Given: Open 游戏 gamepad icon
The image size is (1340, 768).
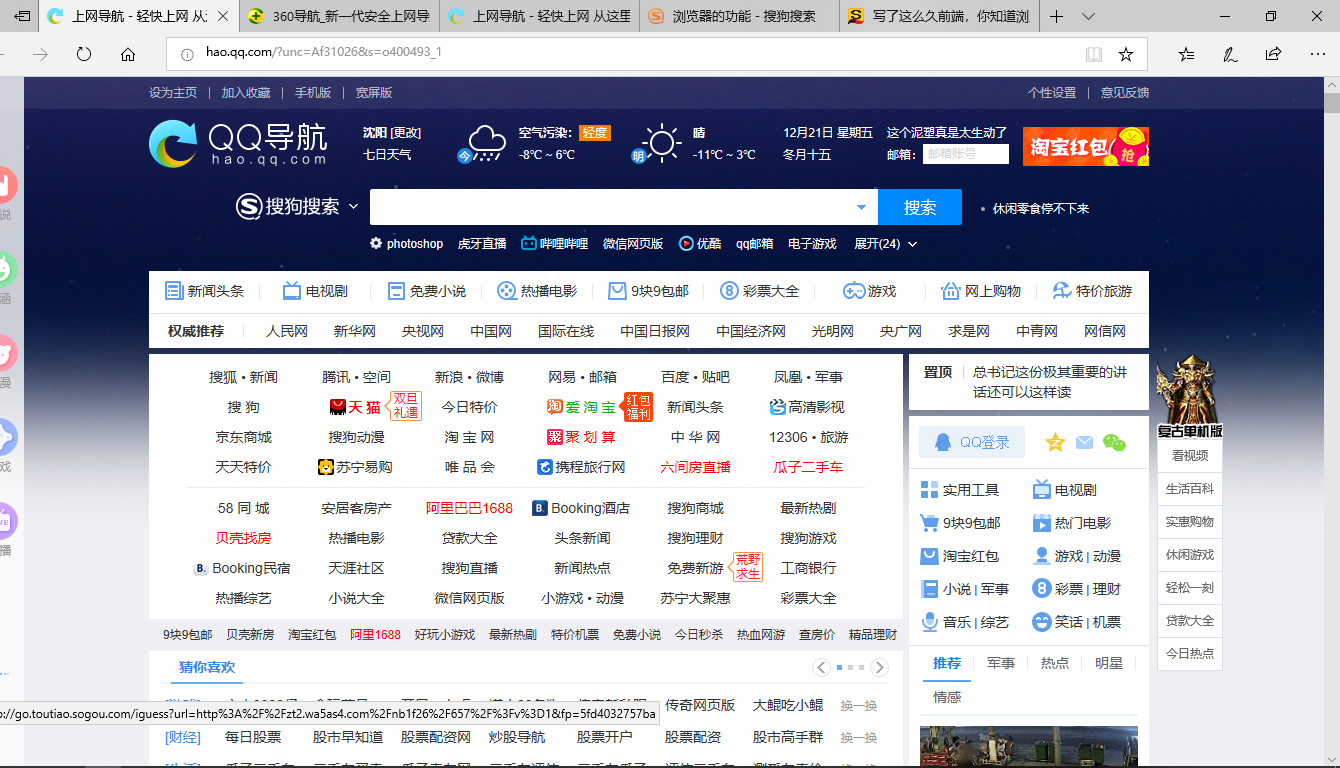Looking at the screenshot, I should 853,291.
